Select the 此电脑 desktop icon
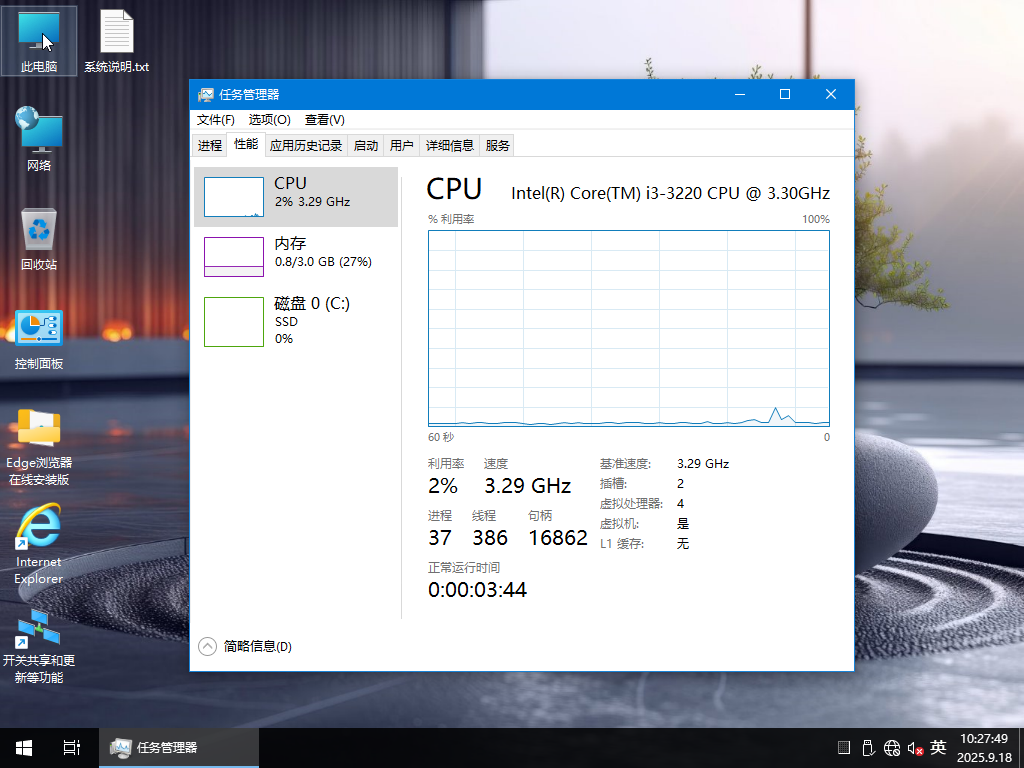 39,40
